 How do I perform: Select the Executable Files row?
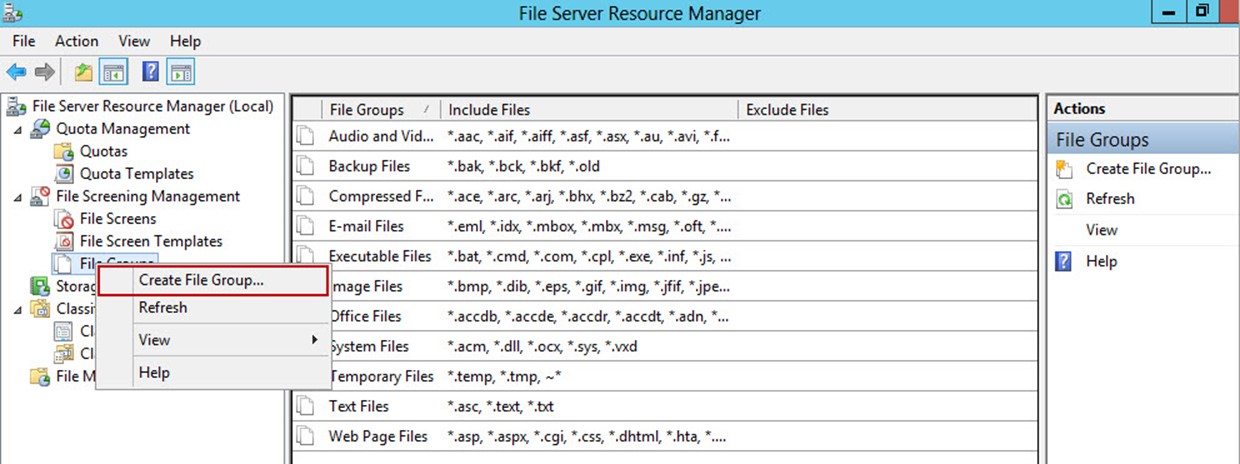(380, 256)
